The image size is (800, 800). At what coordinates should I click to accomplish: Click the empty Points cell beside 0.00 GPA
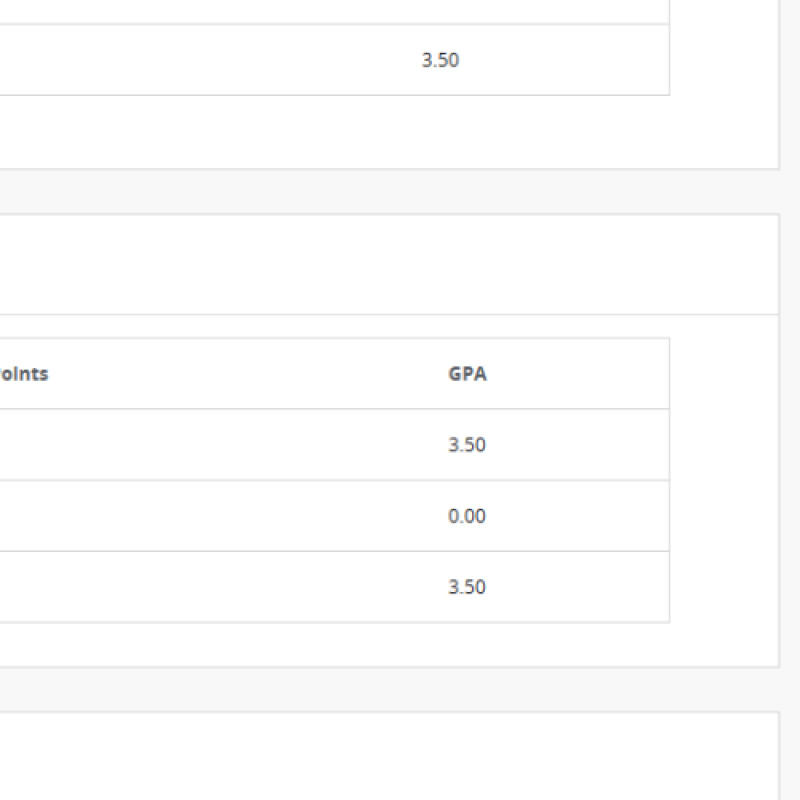[x=200, y=516]
